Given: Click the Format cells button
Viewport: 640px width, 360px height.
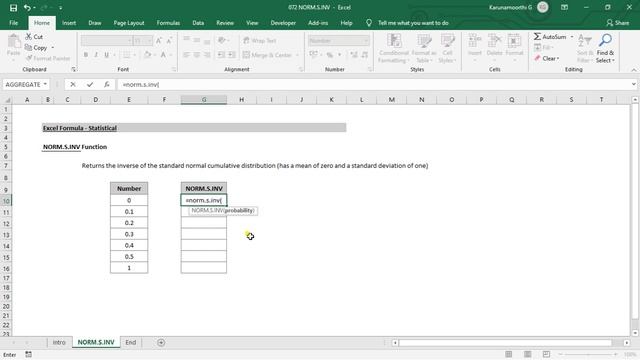Looking at the screenshot, I should (514, 48).
